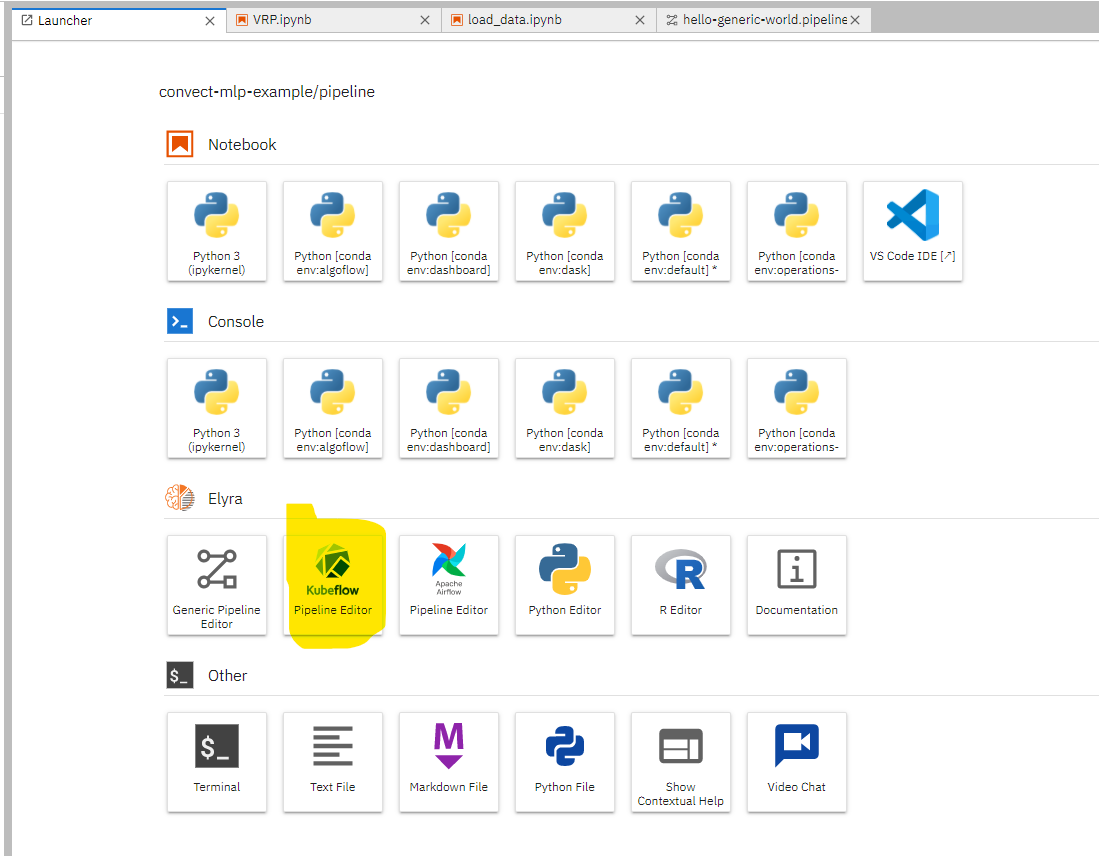Click the Elyra section heading
Viewport: 1099px width, 856px height.
(225, 498)
